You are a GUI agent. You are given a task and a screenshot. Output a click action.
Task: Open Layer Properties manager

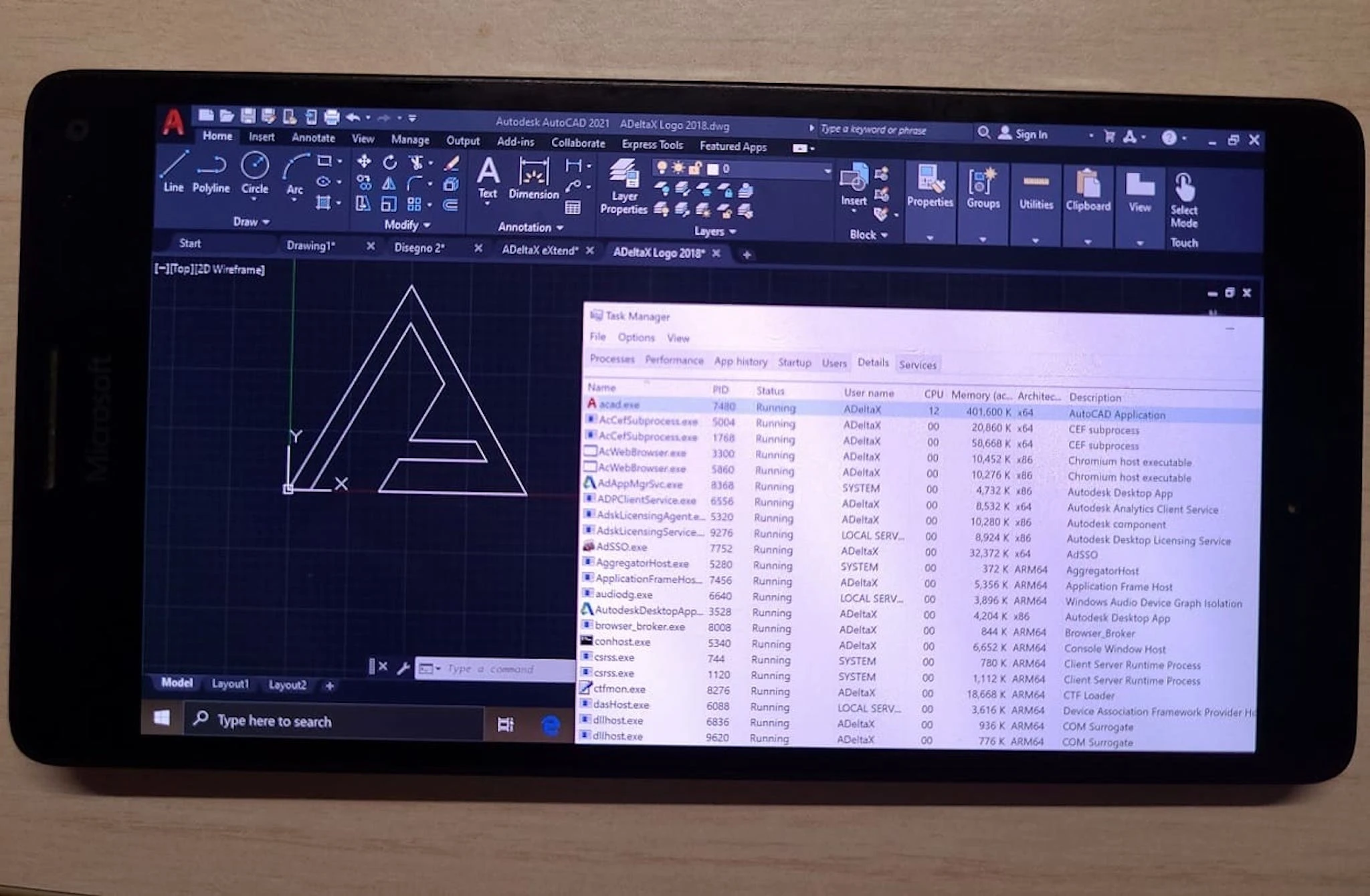point(623,187)
